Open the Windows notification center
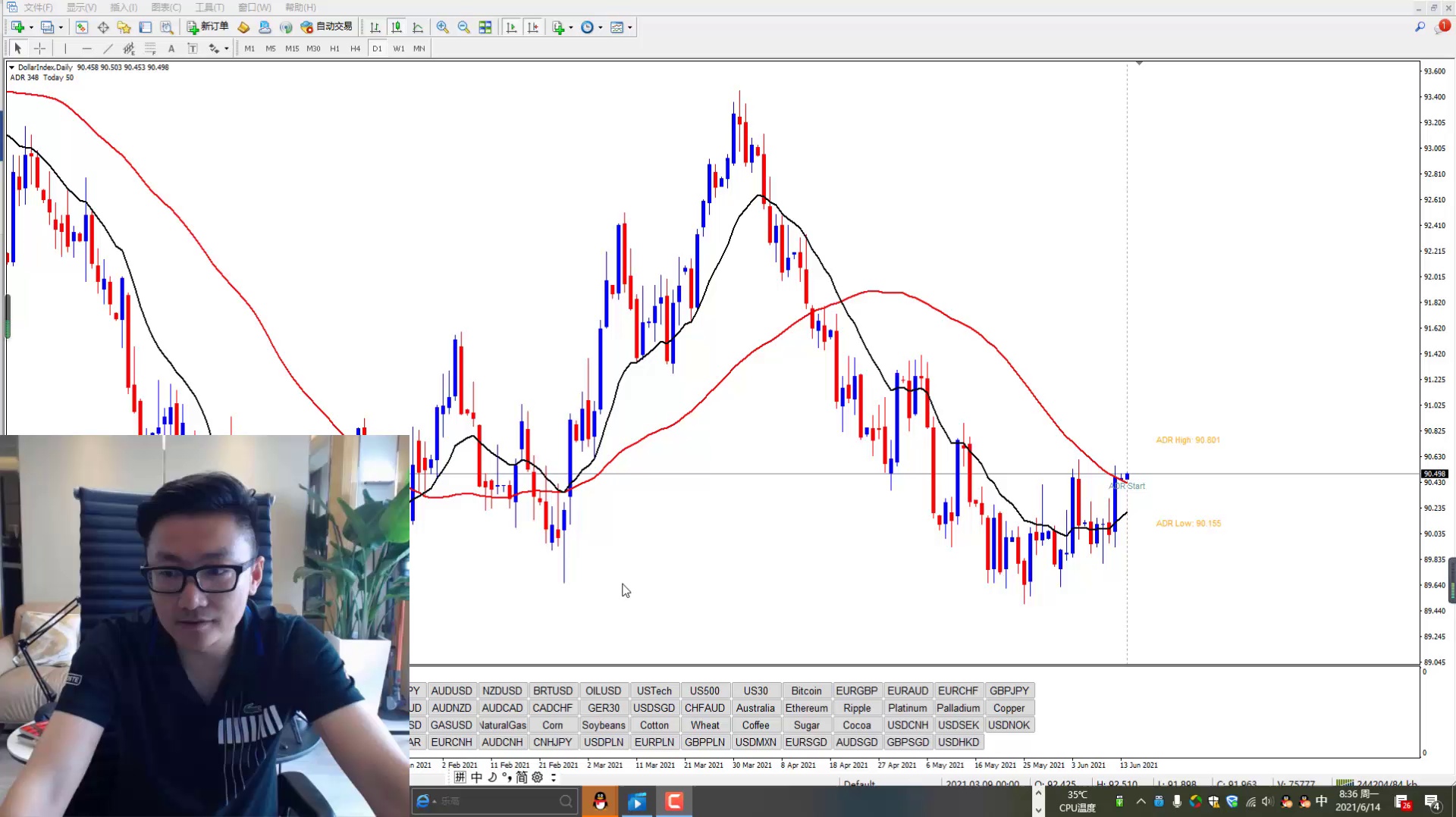This screenshot has width=1456, height=817. click(x=1432, y=802)
